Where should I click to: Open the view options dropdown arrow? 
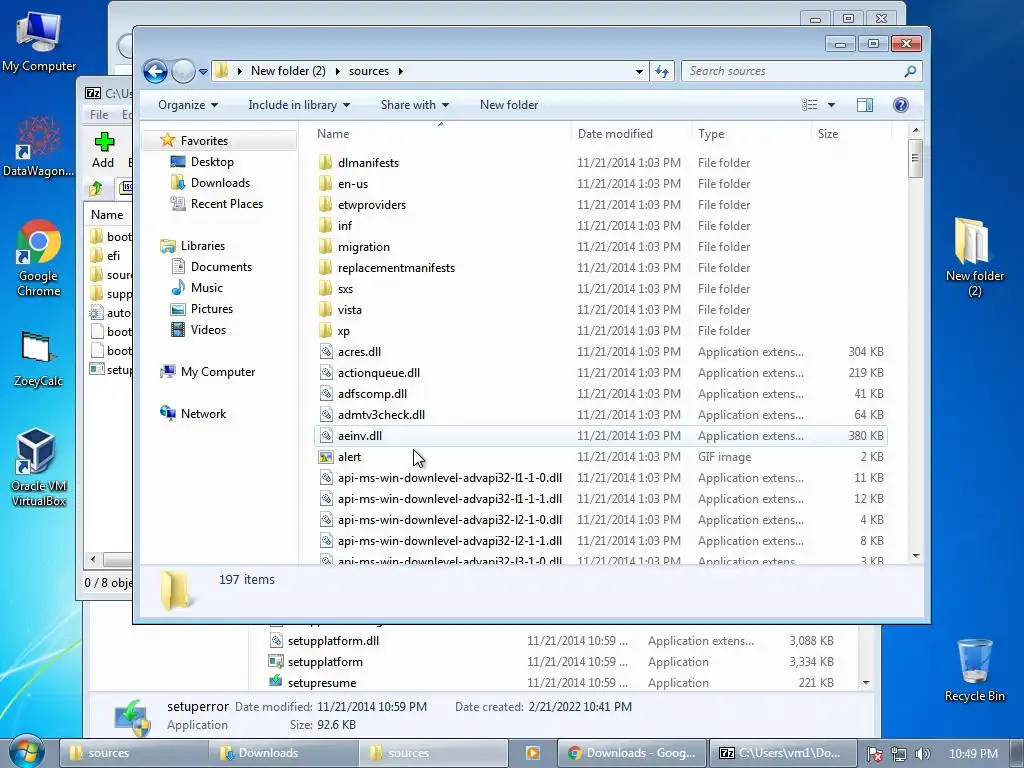pos(831,105)
